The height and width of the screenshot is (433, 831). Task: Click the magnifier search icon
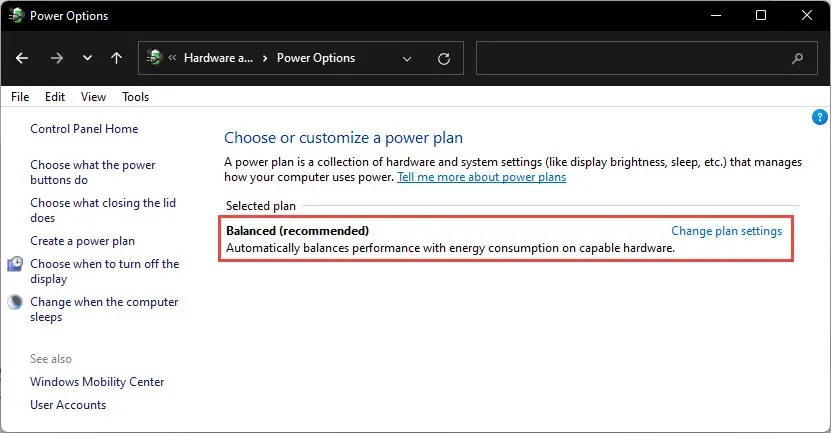(797, 58)
